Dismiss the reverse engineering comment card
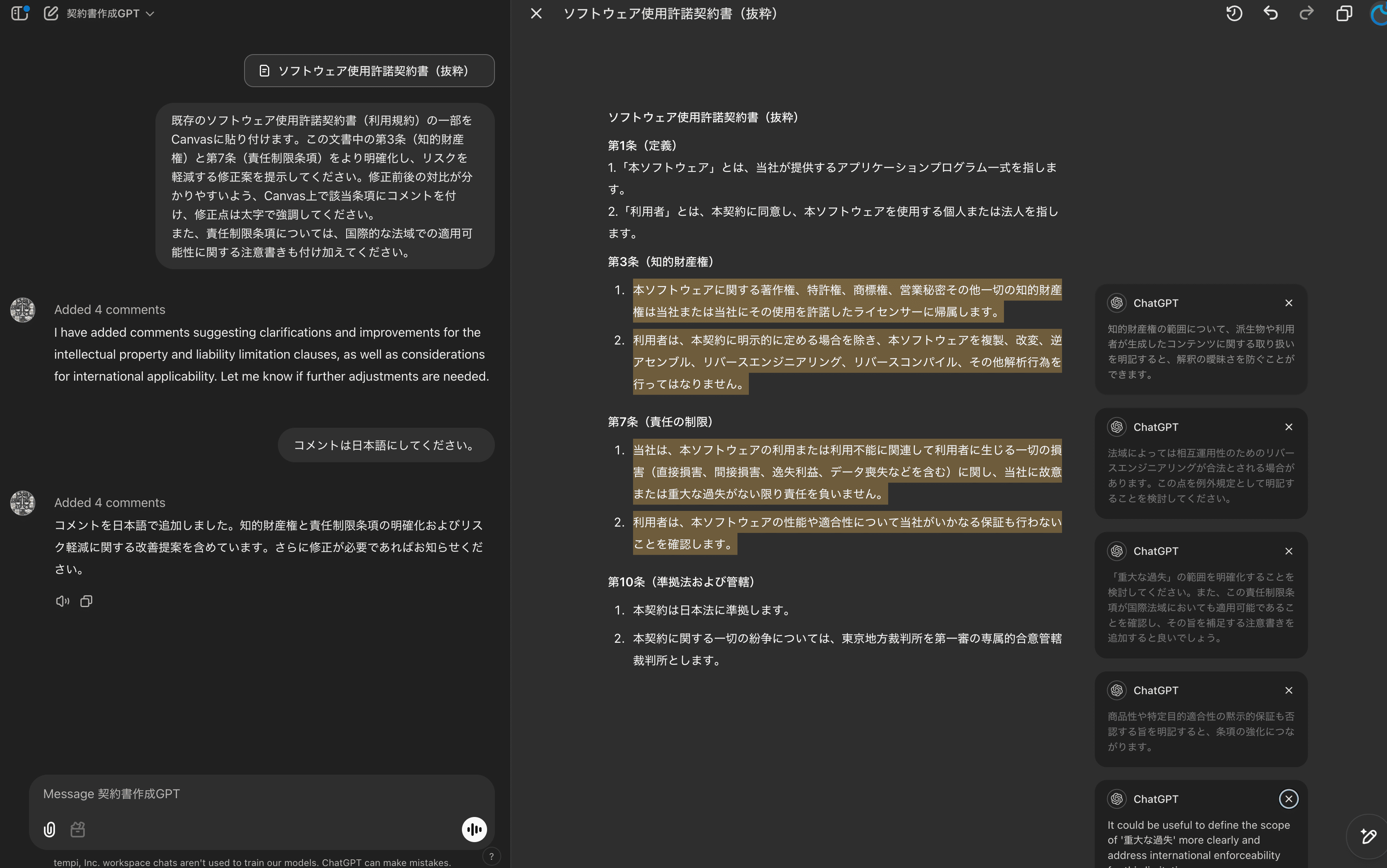This screenshot has width=1387, height=868. coord(1288,427)
